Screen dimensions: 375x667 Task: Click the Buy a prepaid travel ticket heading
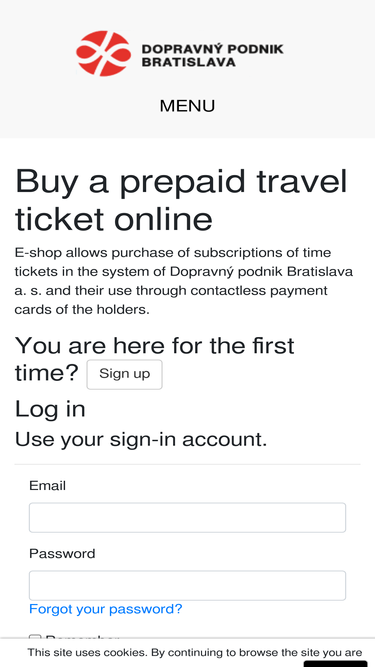tap(182, 200)
